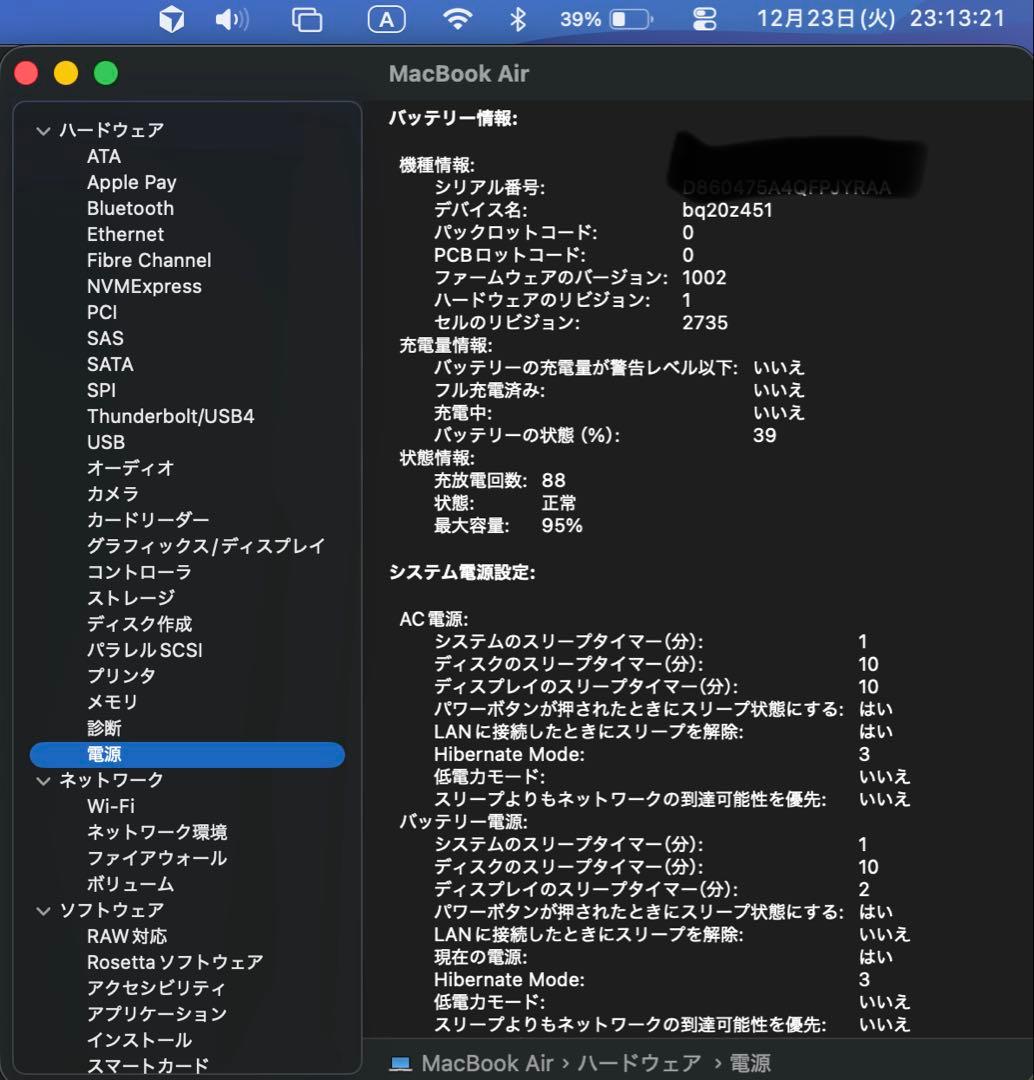Click the shield icon in menu bar
Image resolution: width=1034 pixels, height=1080 pixels.
pos(170,19)
